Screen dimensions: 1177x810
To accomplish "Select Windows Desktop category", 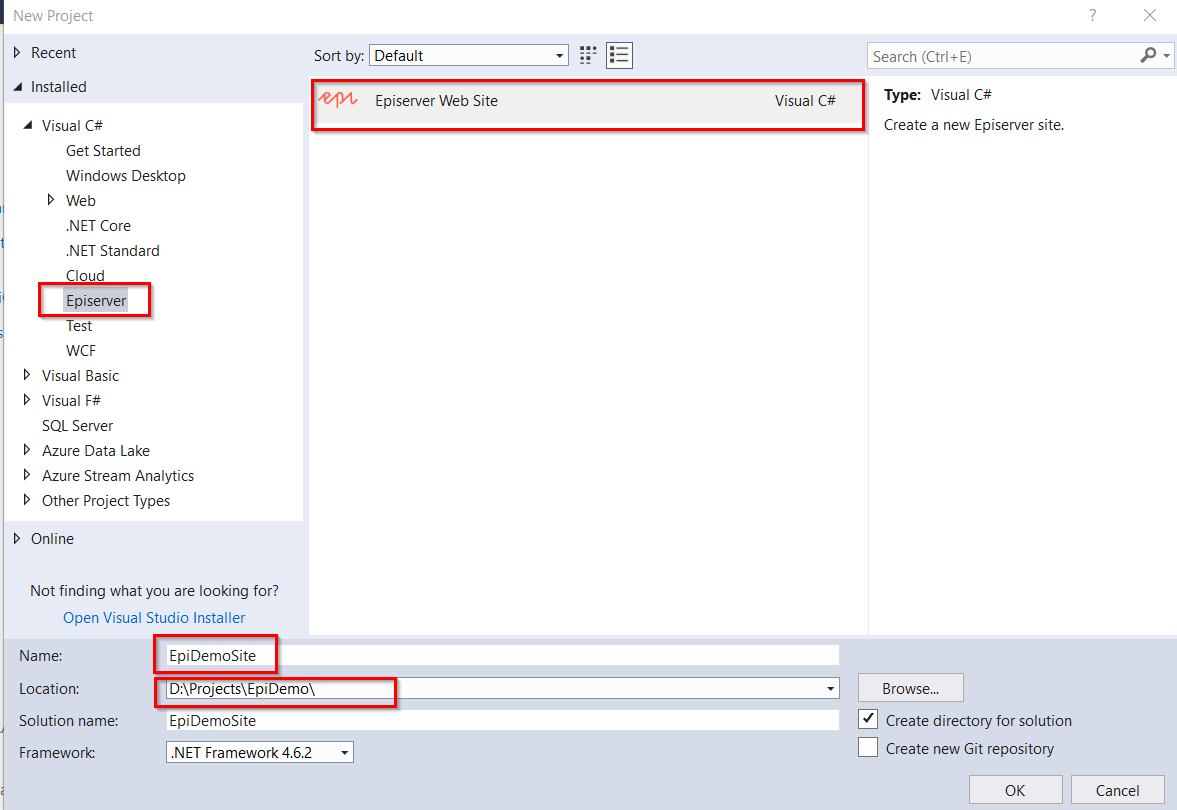I will point(125,176).
